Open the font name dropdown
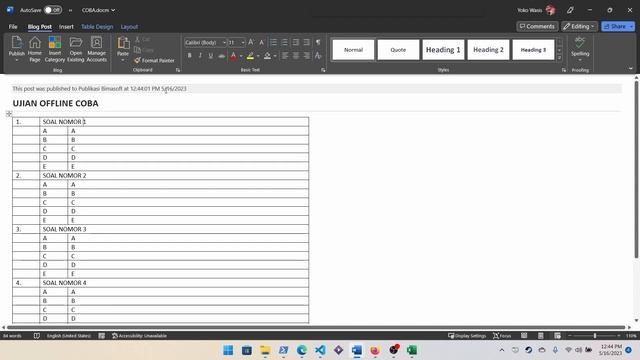The height and width of the screenshot is (360, 640). click(x=224, y=42)
